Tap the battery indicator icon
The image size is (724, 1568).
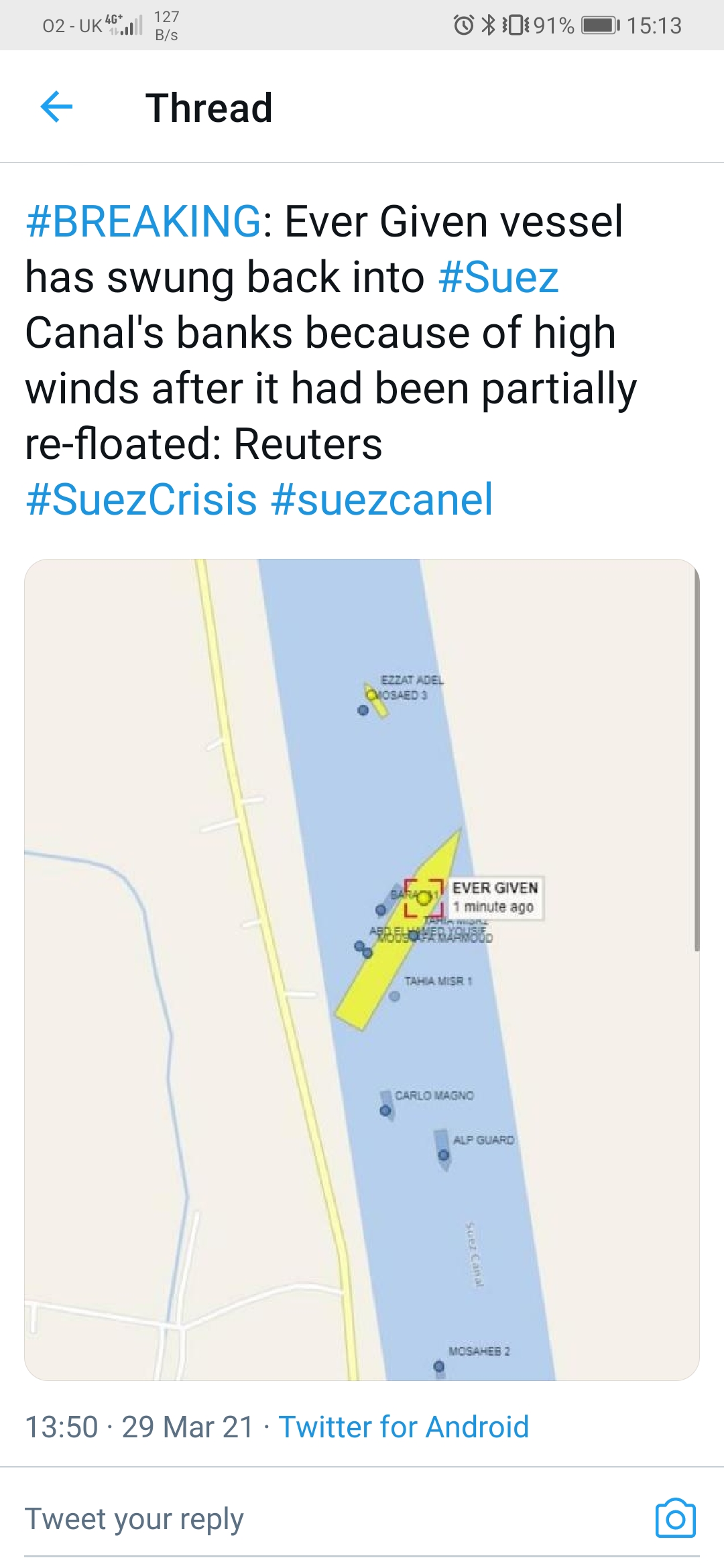tap(600, 25)
